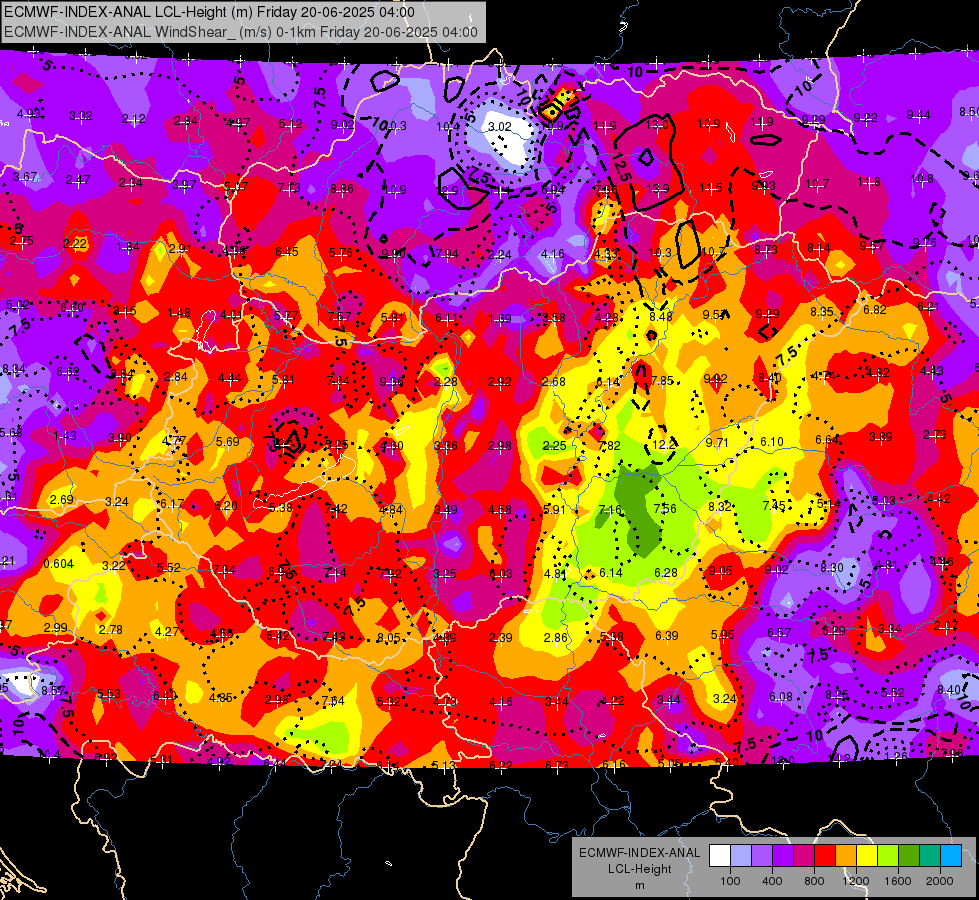Click the value 2.78
Image resolution: width=979 pixels, height=900 pixels.
[111, 630]
